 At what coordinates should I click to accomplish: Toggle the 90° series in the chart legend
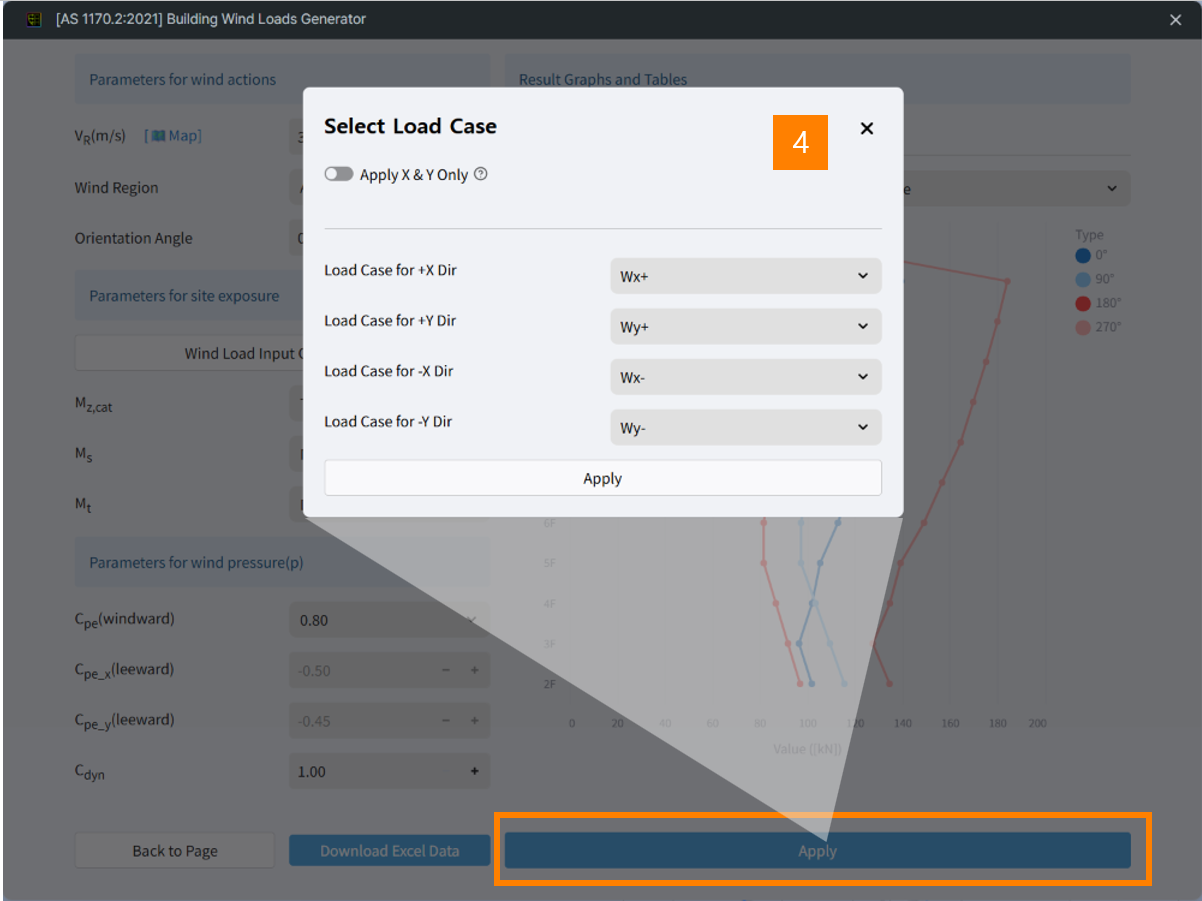[x=1083, y=279]
